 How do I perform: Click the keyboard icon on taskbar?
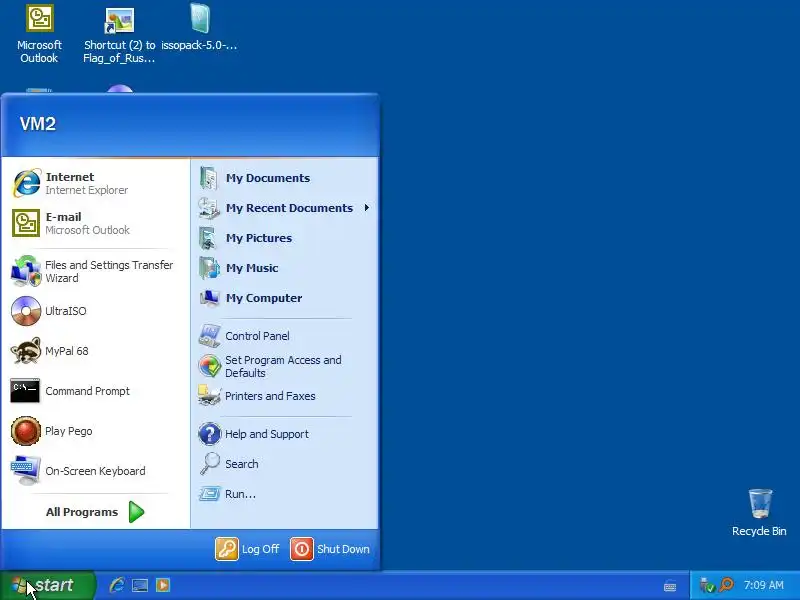coord(670,587)
